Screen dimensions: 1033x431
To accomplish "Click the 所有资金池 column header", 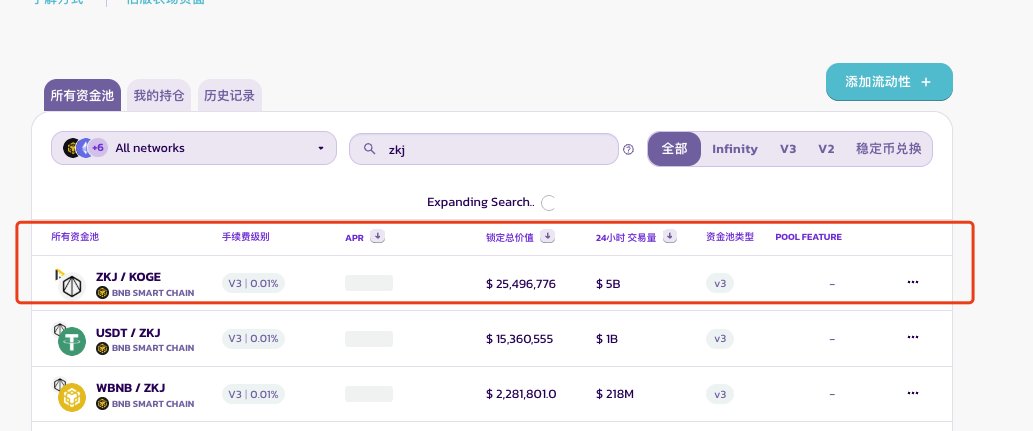I will [x=75, y=237].
